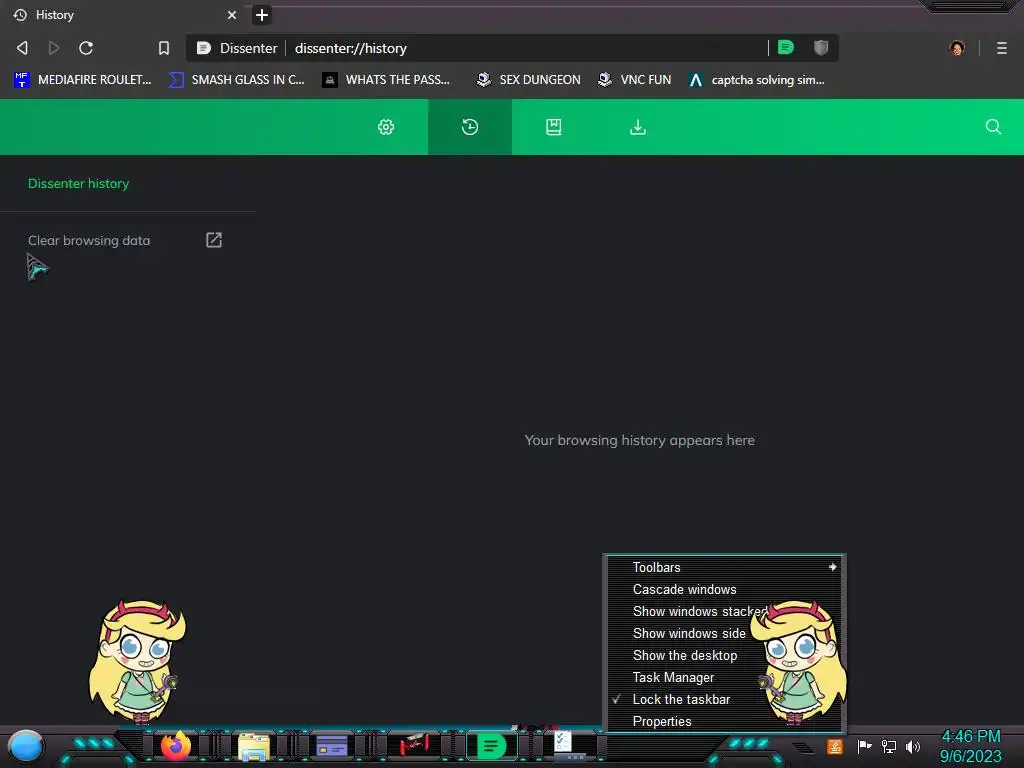Screen dimensions: 1024x768
Task: Expand the Toolbars submenu
Action: pyautogui.click(x=724, y=567)
